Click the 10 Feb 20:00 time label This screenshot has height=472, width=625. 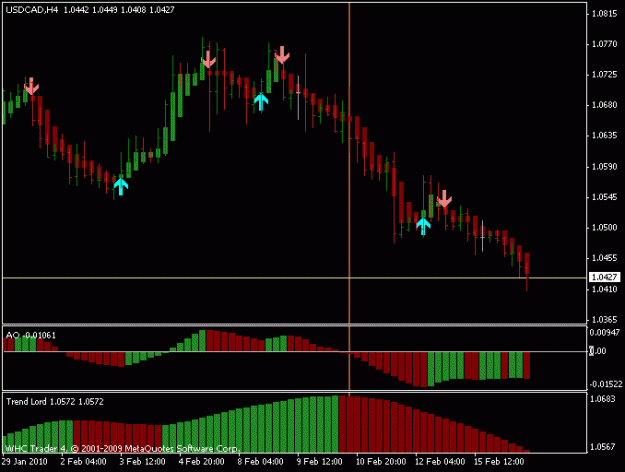(381, 462)
